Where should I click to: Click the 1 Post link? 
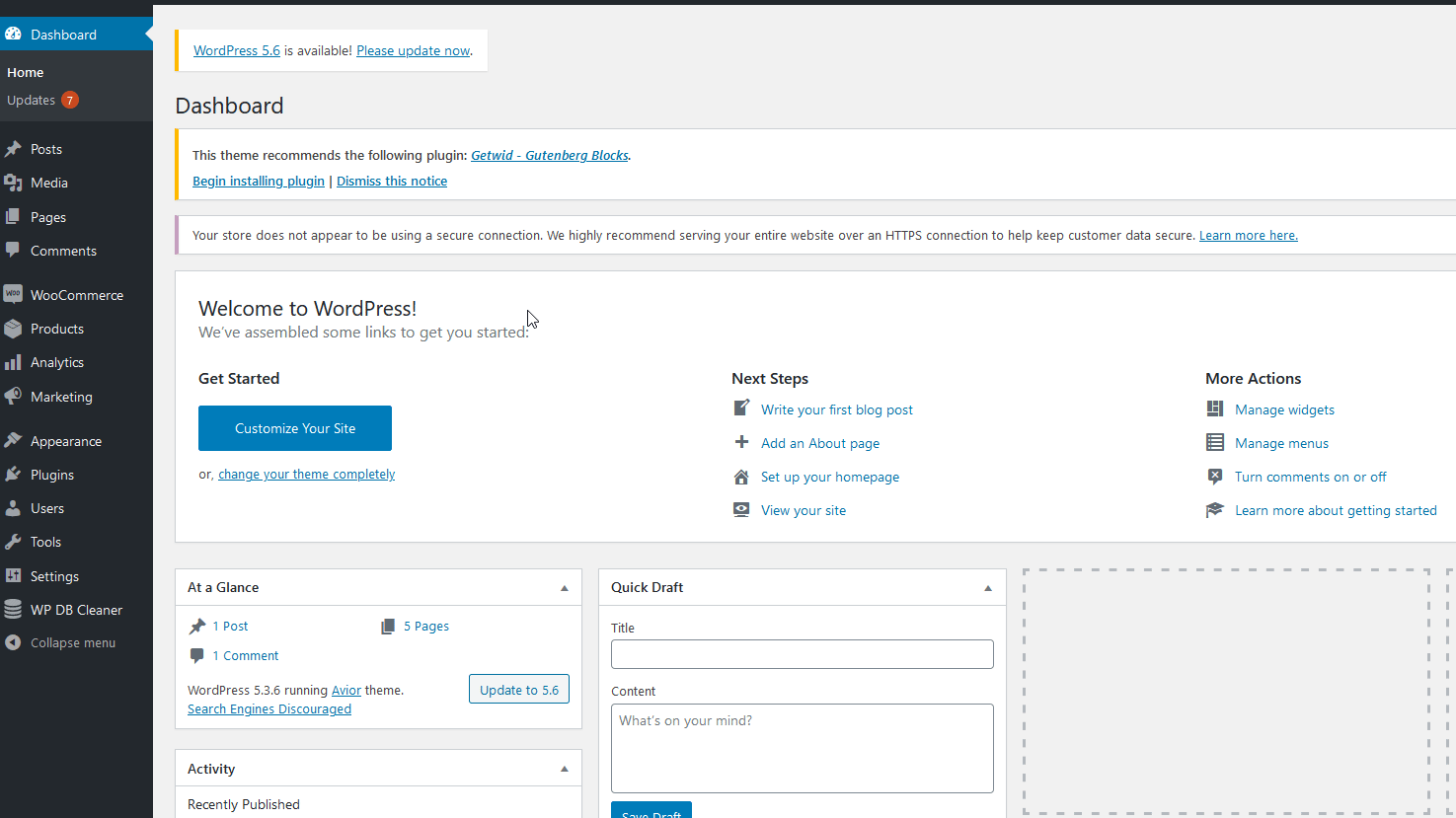[x=231, y=626]
